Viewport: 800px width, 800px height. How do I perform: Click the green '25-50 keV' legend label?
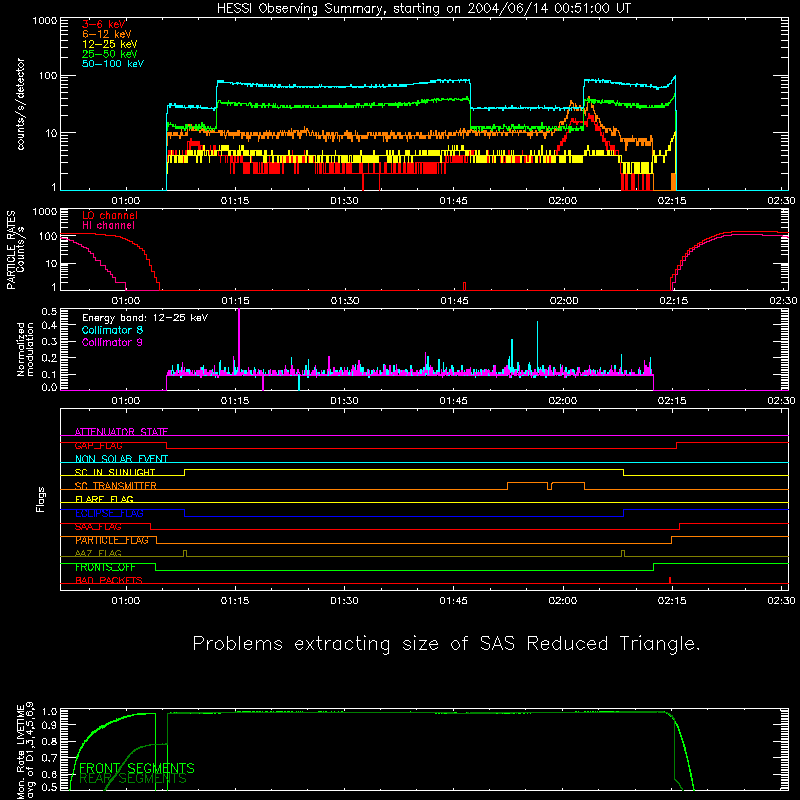click(109, 54)
